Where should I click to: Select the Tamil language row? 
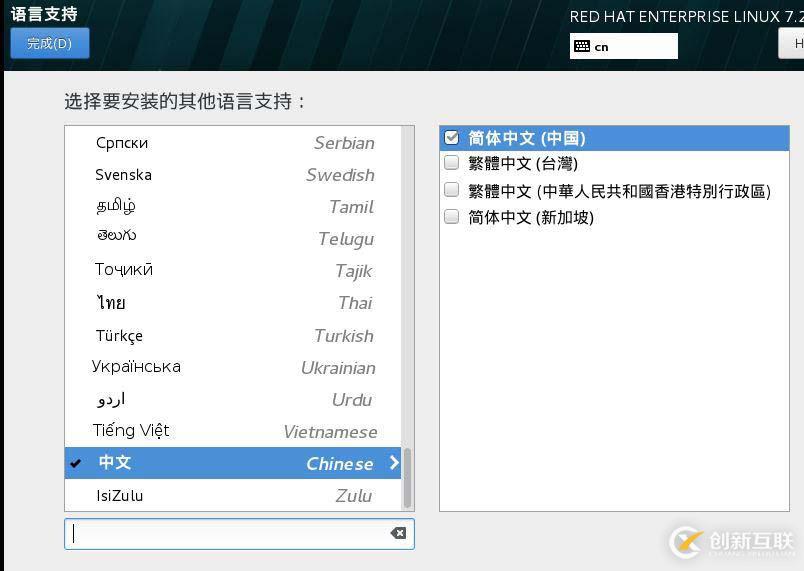click(x=233, y=207)
